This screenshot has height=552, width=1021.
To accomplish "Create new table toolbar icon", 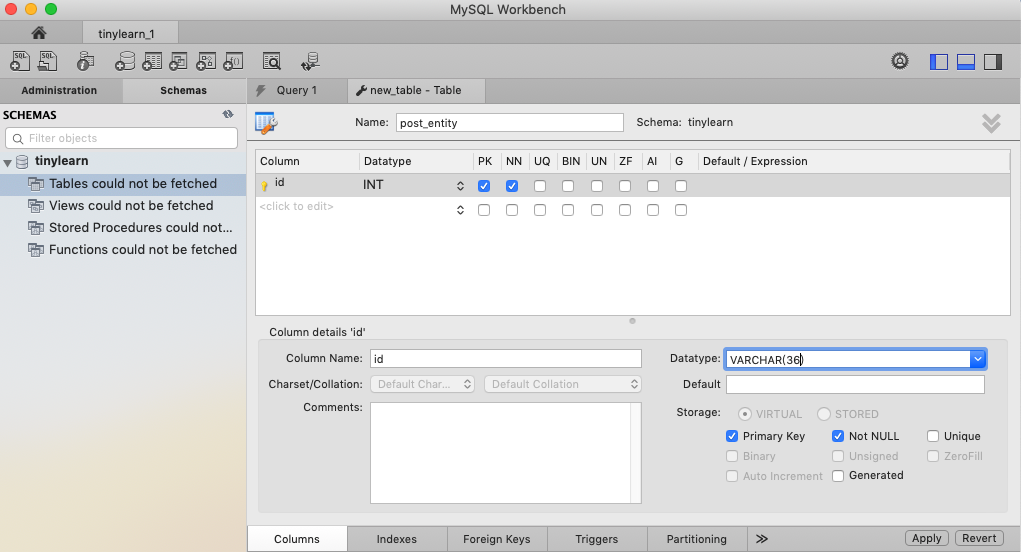I will (152, 61).
